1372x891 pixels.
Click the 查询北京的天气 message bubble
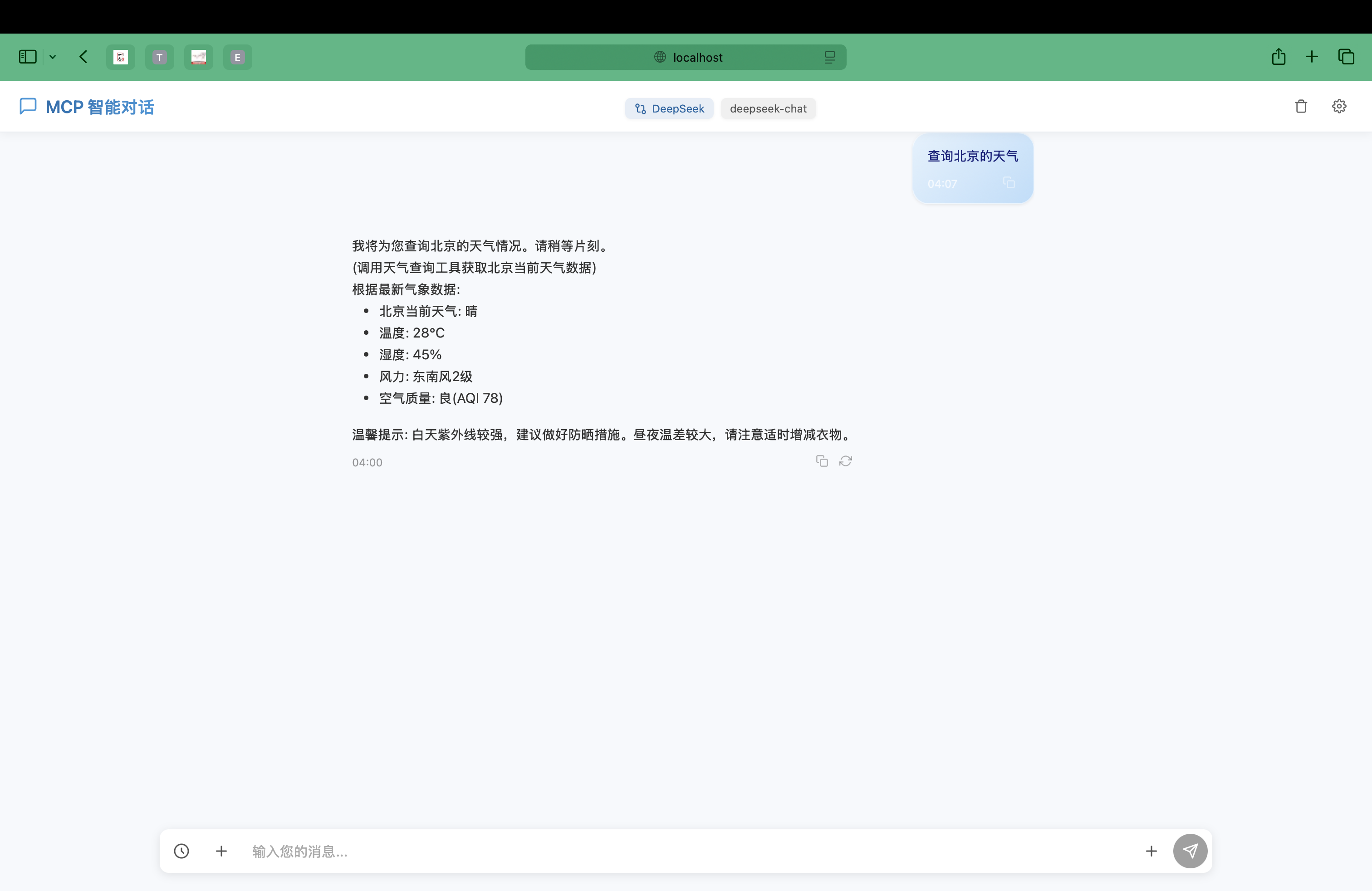(x=973, y=168)
